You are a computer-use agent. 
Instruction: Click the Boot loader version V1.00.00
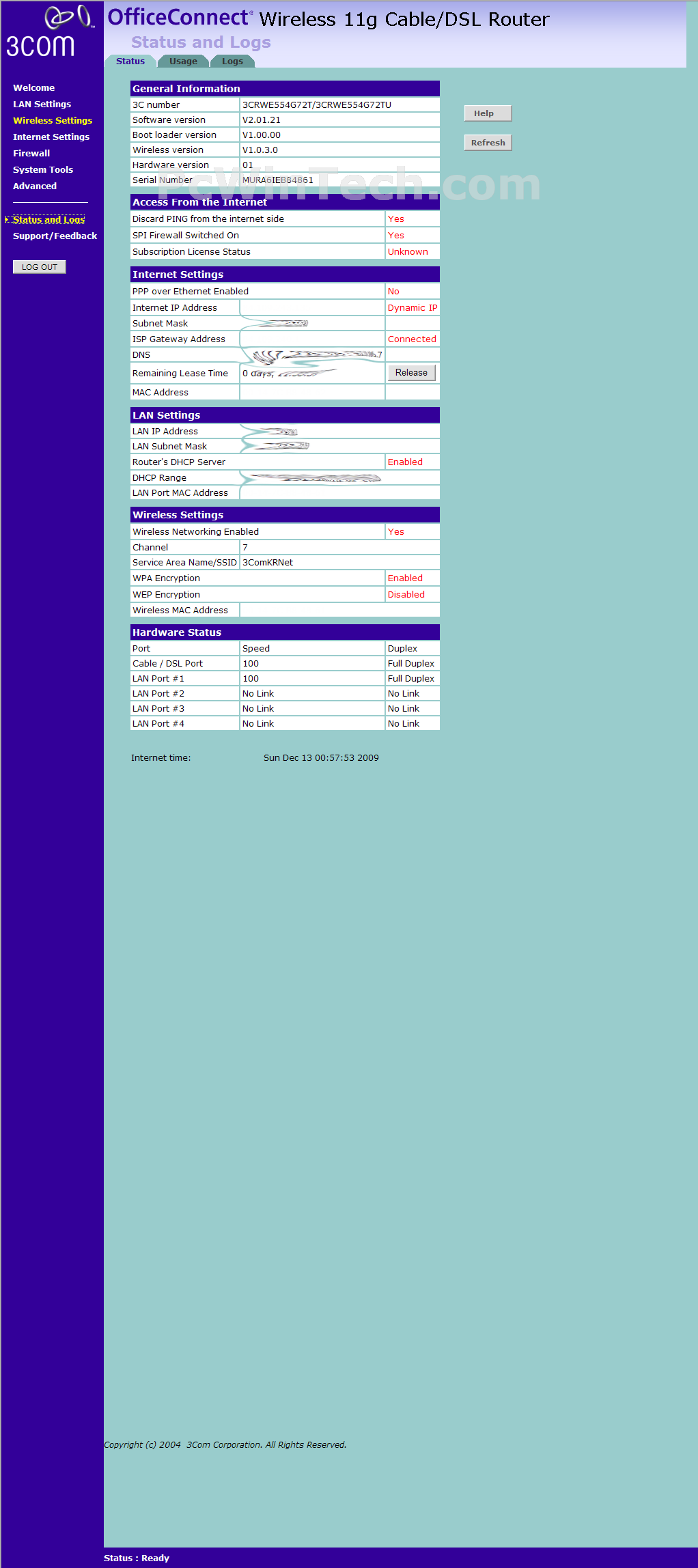[x=262, y=135]
